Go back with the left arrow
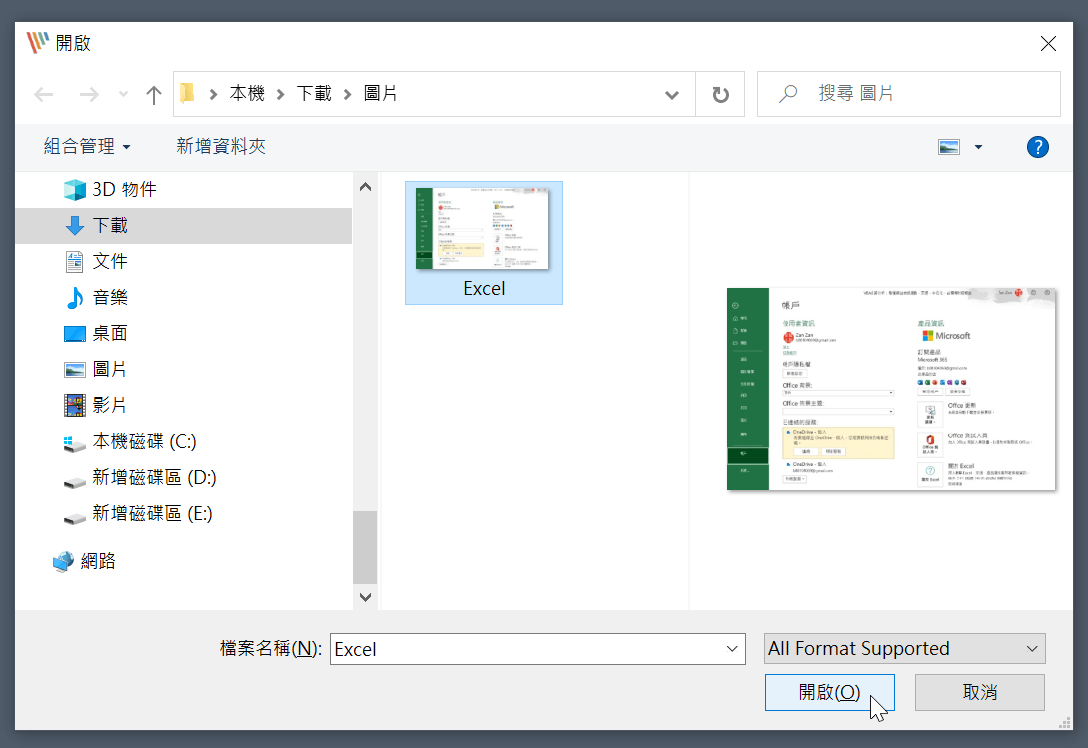 tap(44, 94)
